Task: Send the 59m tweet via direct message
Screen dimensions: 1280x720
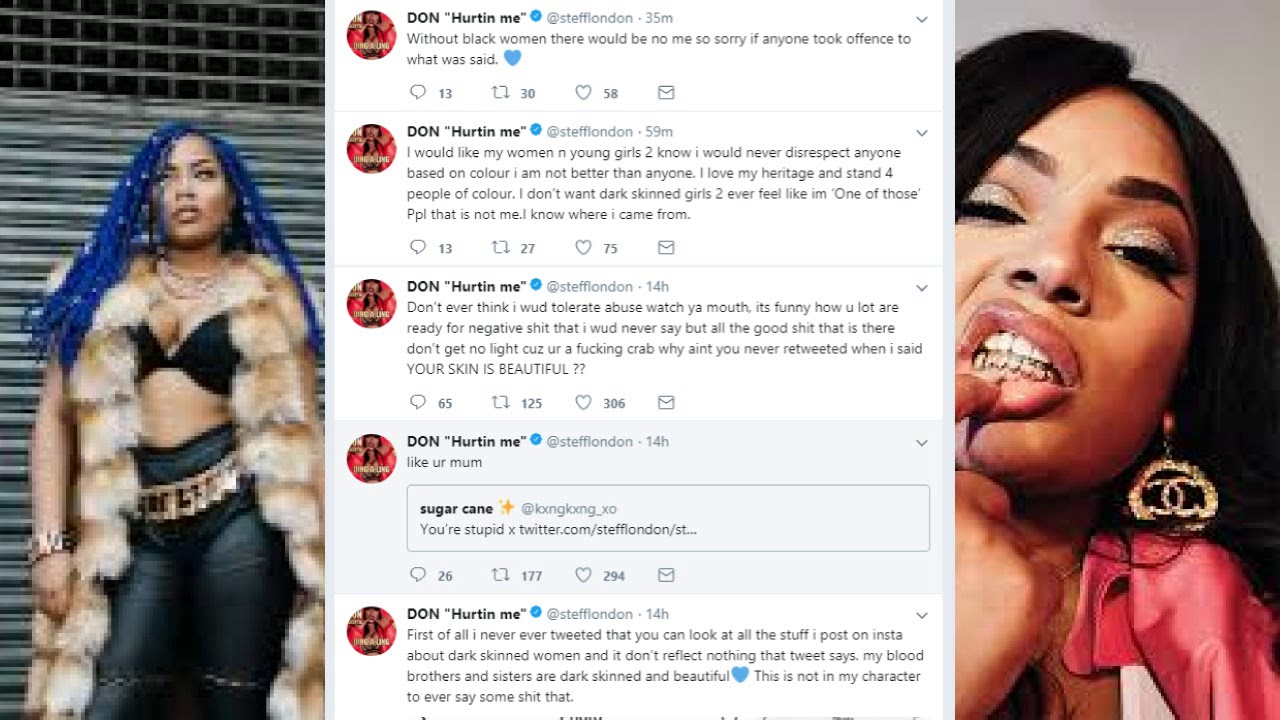Action: 666,248
